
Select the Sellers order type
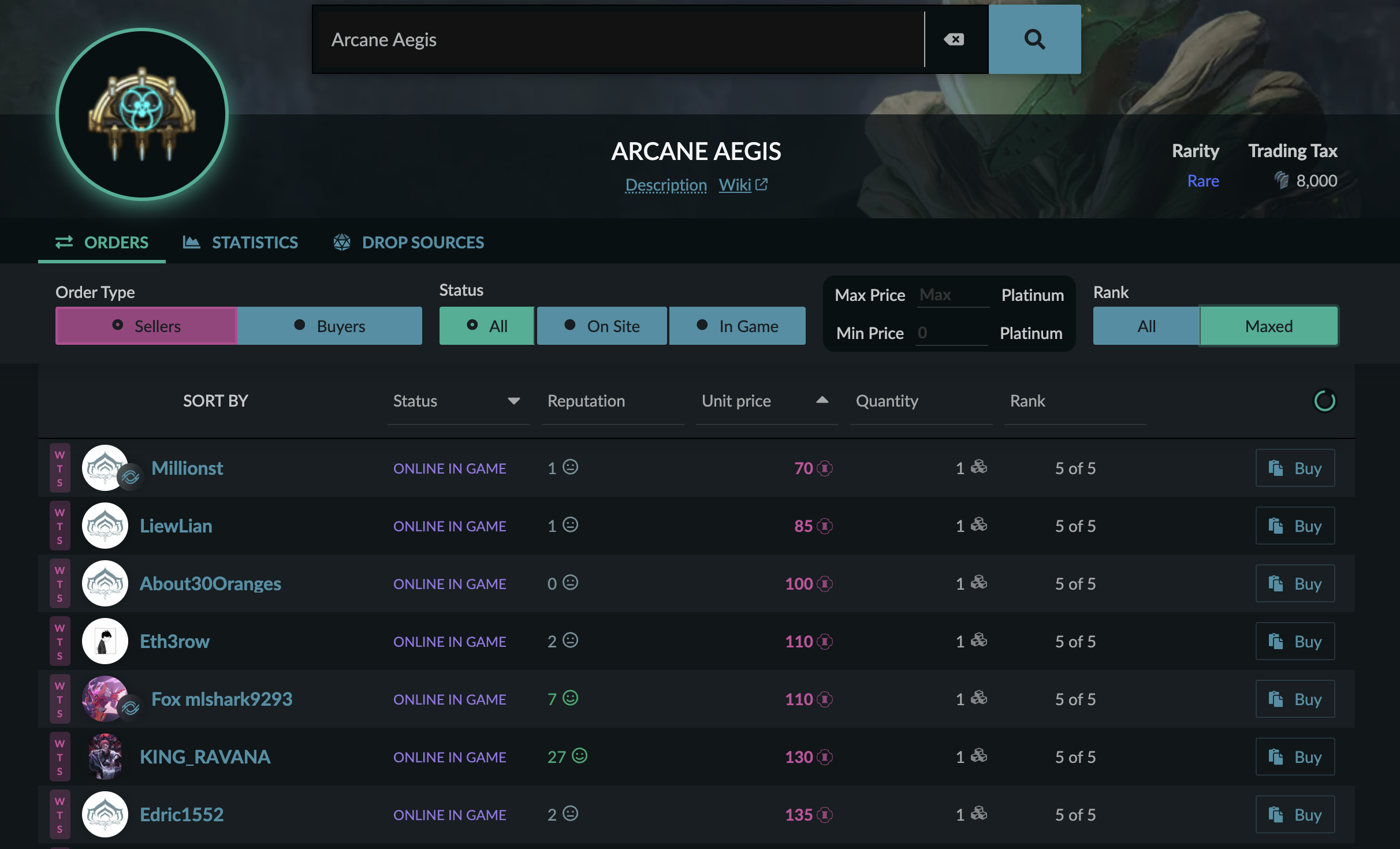click(146, 326)
